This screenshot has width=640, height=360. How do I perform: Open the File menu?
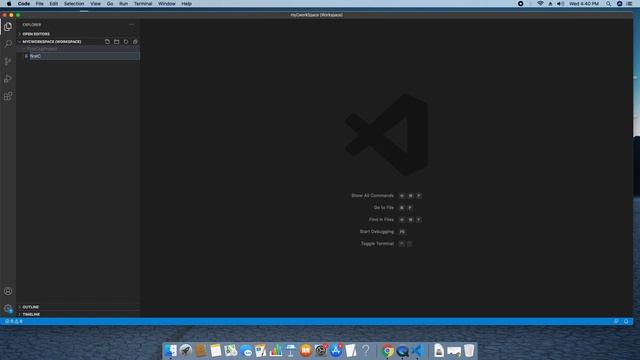tap(40, 4)
